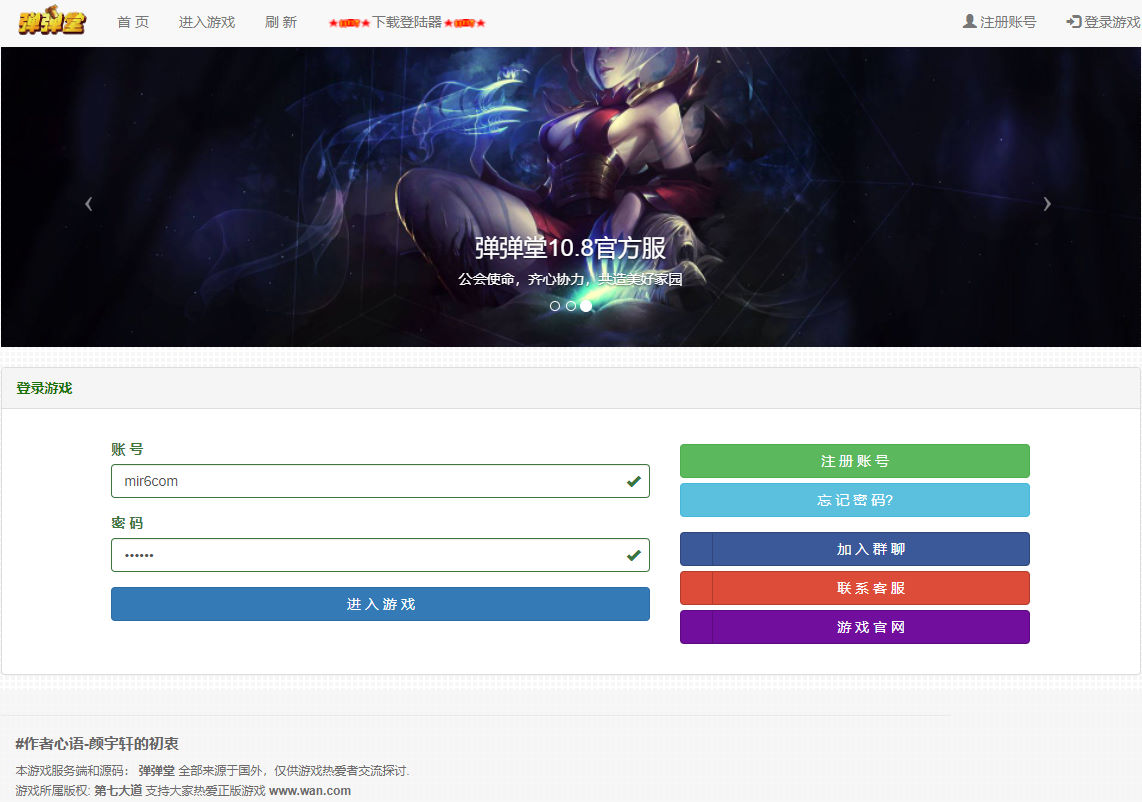1142x802 pixels.
Task: Click the green 注册账号 button
Action: point(855,461)
